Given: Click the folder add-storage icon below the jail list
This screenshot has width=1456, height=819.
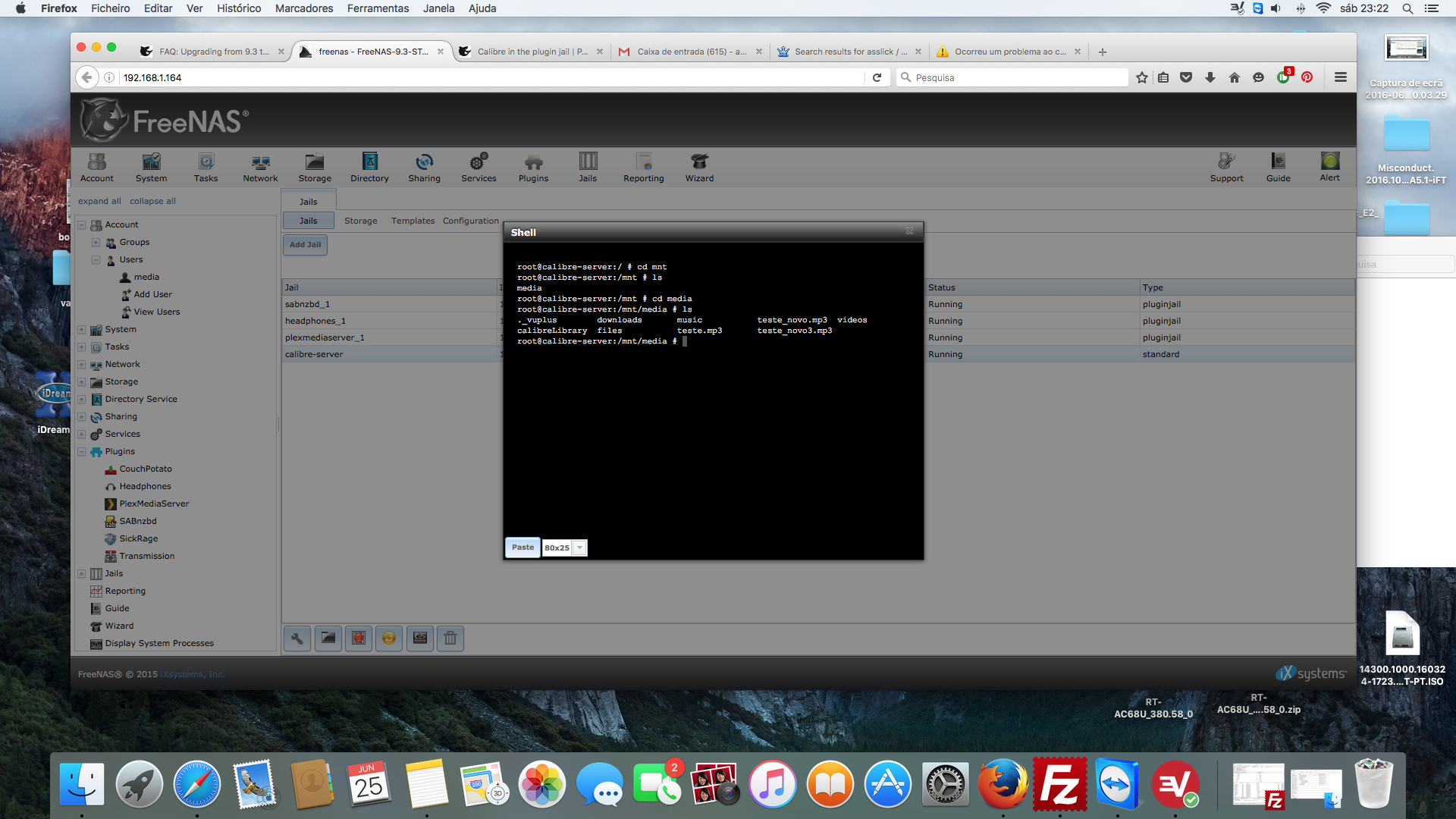Looking at the screenshot, I should pyautogui.click(x=328, y=639).
